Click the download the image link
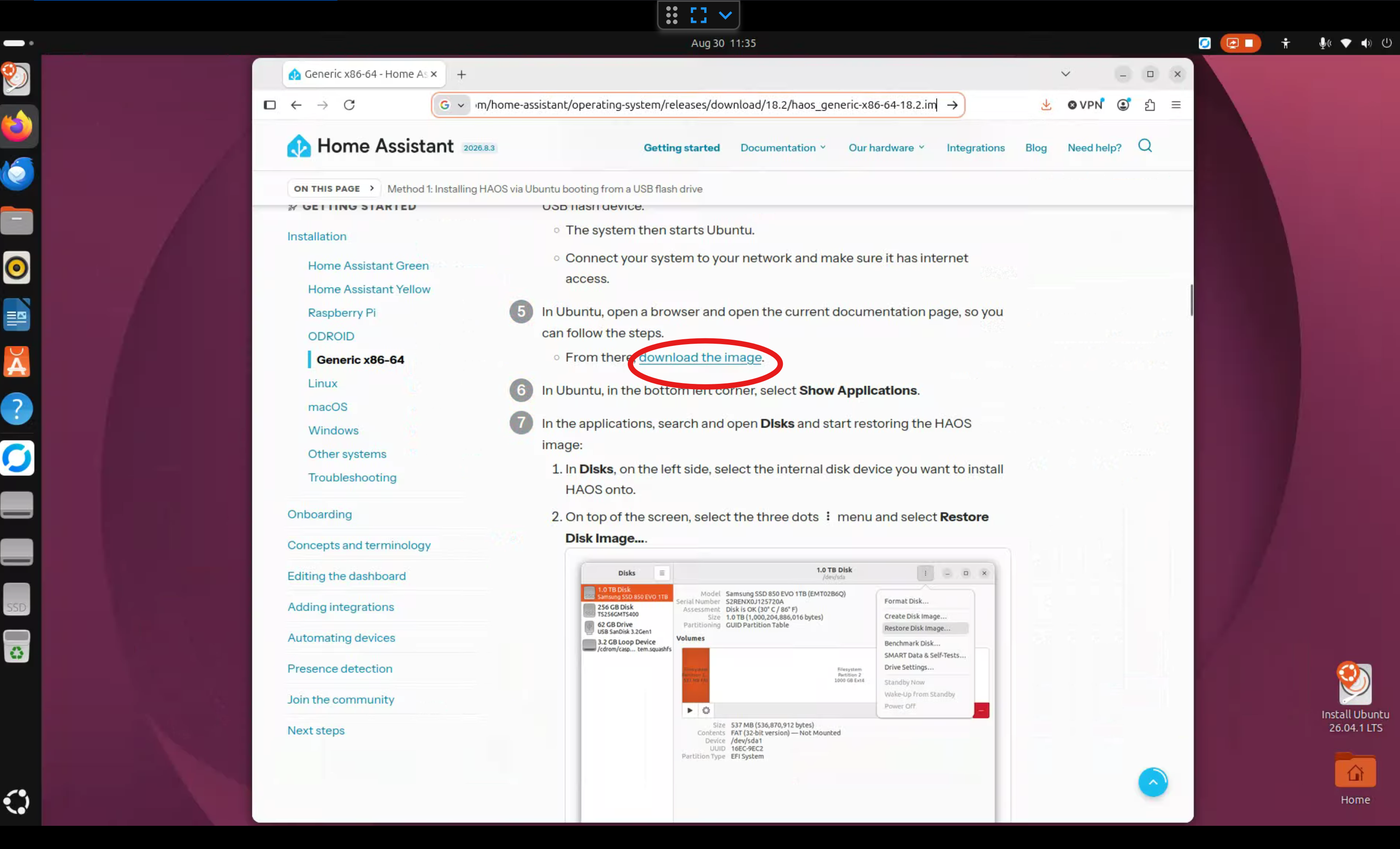The width and height of the screenshot is (1400, 849). pyautogui.click(x=701, y=357)
